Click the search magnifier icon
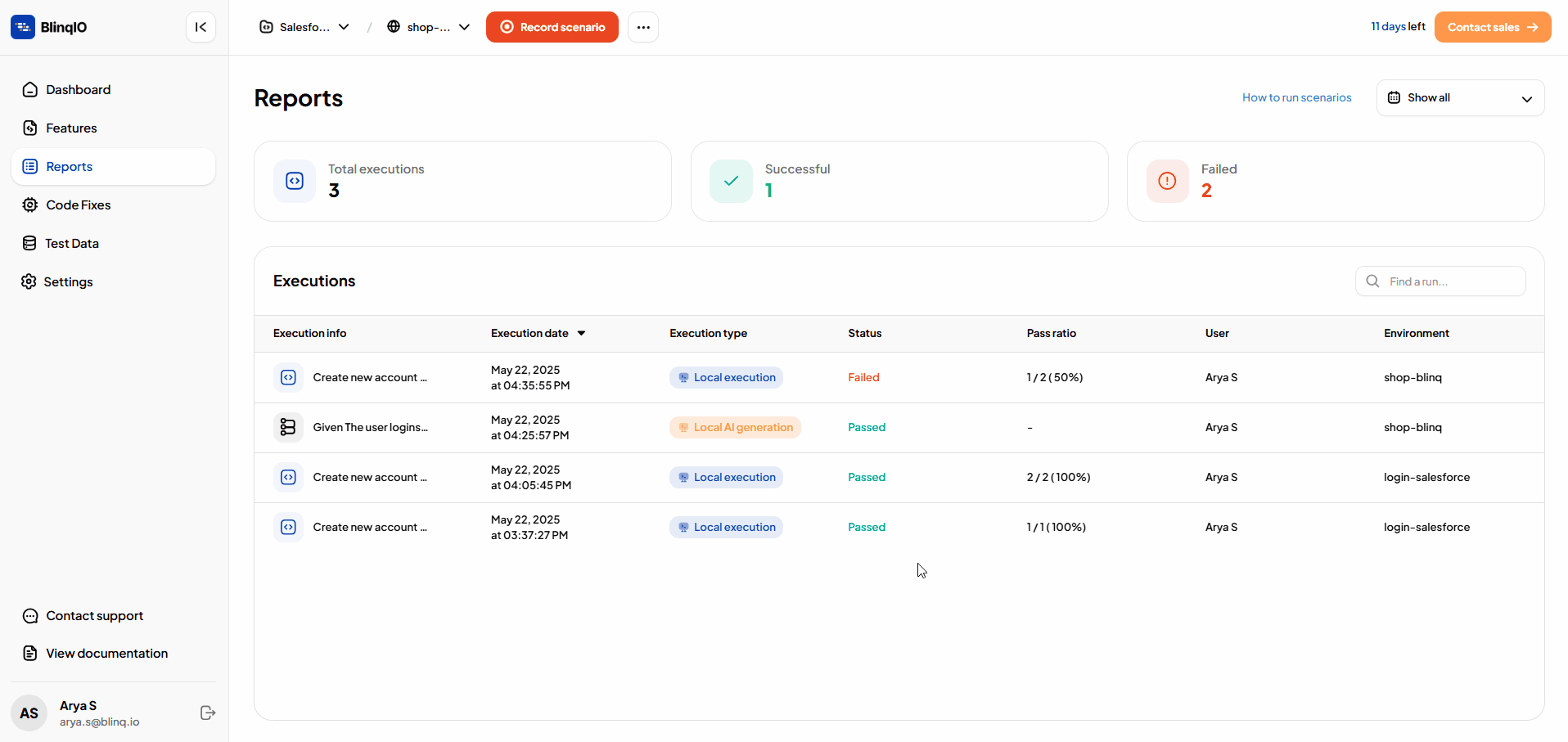1568x742 pixels. point(1372,281)
